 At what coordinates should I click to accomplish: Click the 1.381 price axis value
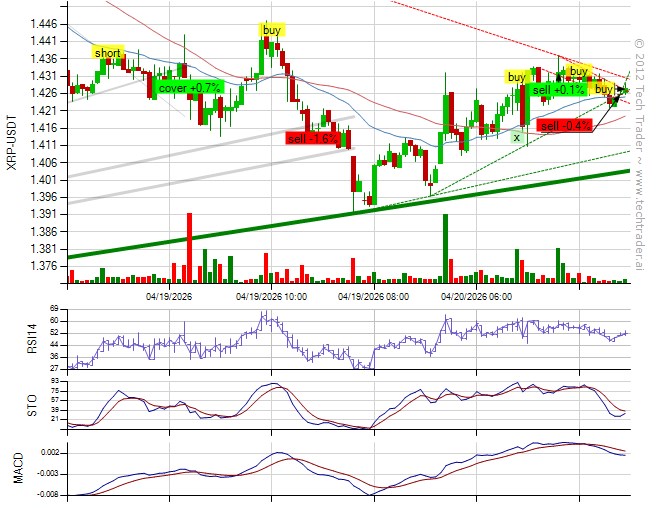pos(43,249)
